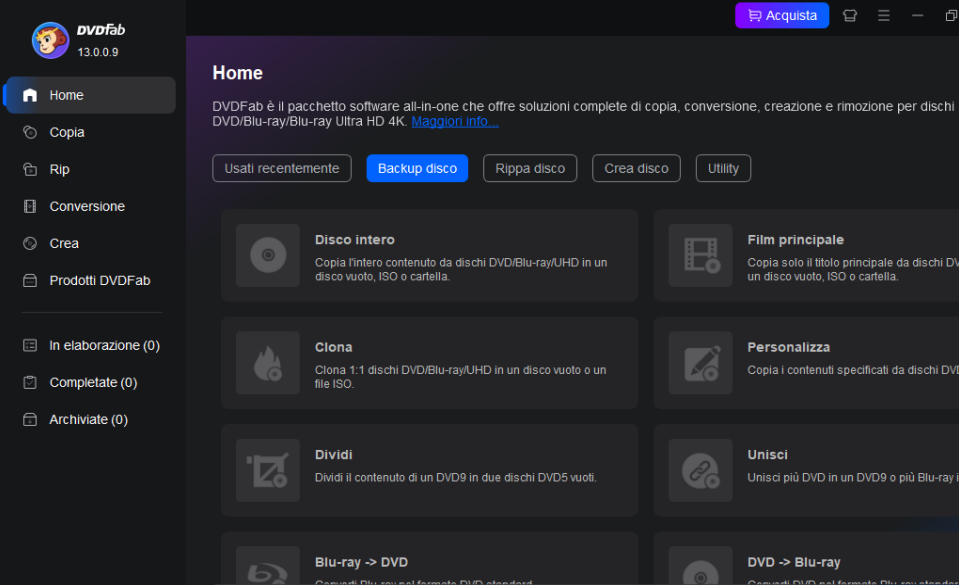Click the Rip sidebar icon

[x=30, y=169]
